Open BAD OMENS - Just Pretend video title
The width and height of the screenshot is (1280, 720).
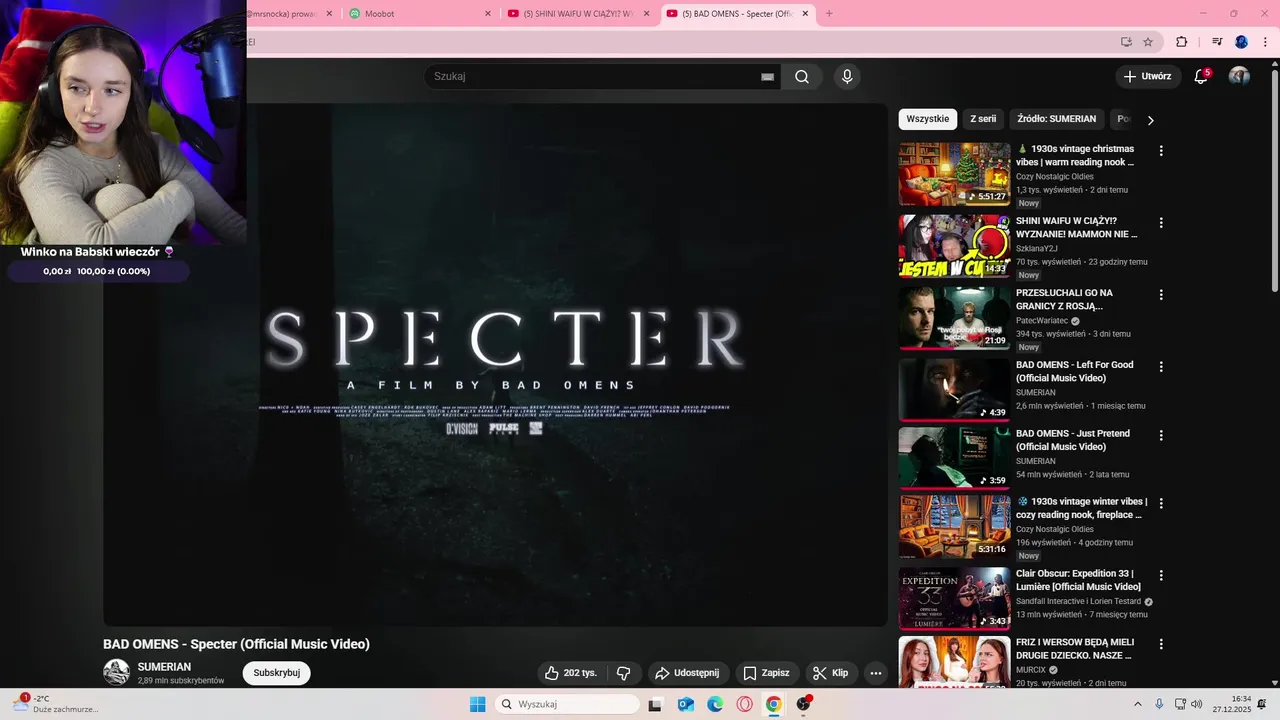click(1072, 440)
